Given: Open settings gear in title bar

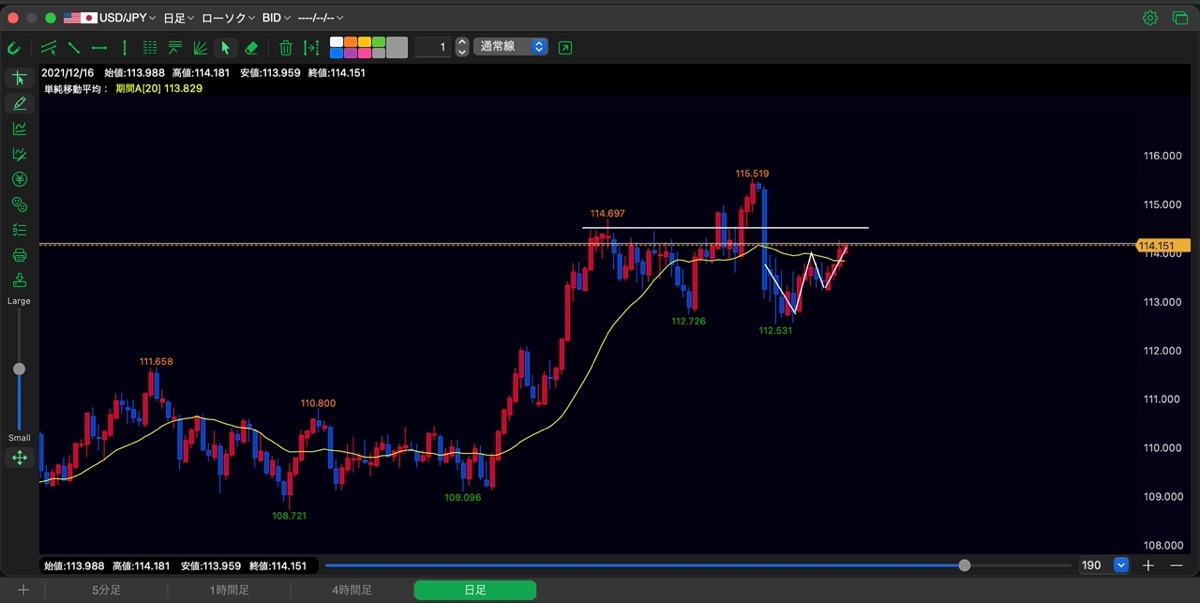Looking at the screenshot, I should pyautogui.click(x=1150, y=18).
